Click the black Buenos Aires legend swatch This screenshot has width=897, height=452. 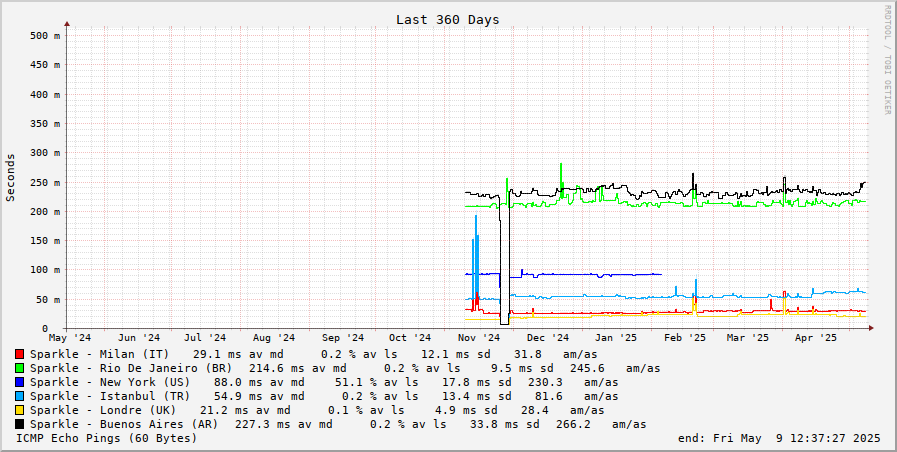pyautogui.click(x=19, y=425)
